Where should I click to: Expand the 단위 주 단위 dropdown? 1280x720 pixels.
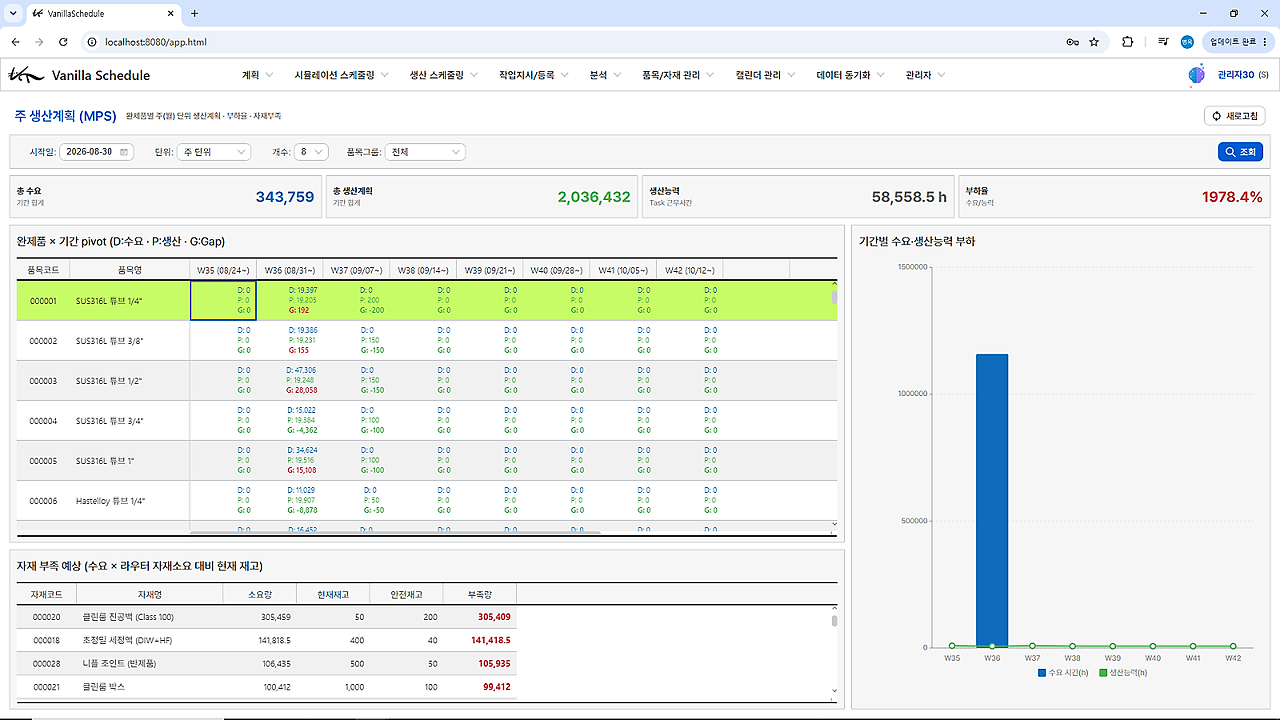click(x=214, y=152)
